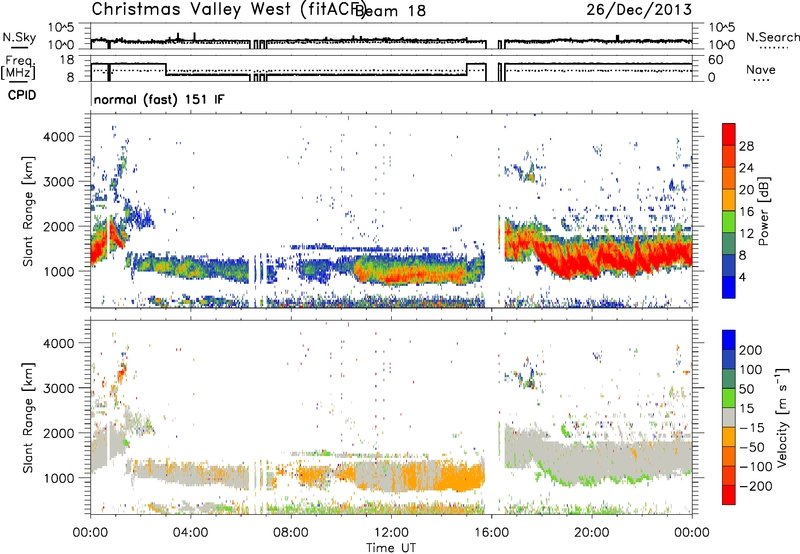Click "2000" on the power panel axis
Image resolution: width=800 pixels, height=554 pixels.
(x=58, y=226)
